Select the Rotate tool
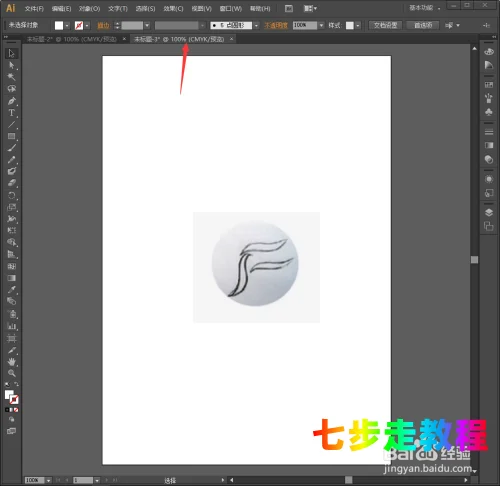 click(x=11, y=195)
